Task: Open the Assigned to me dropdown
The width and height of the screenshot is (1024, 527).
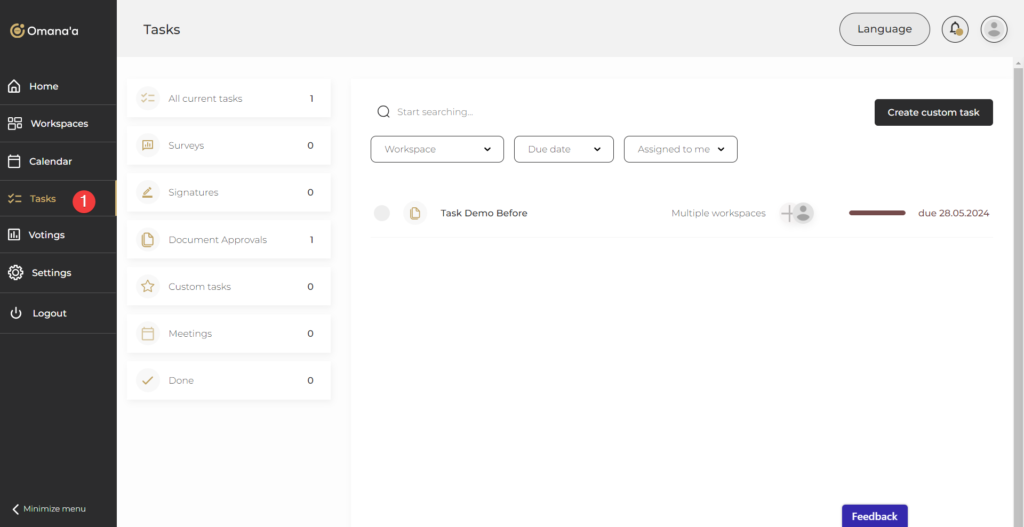Action: [680, 149]
